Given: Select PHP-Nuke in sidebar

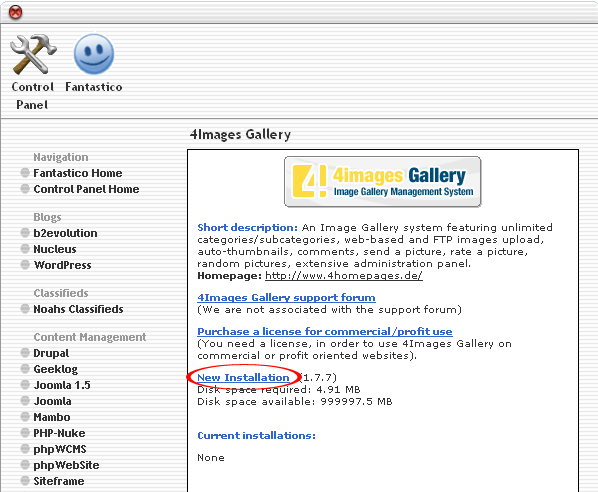Looking at the screenshot, I should [x=59, y=433].
